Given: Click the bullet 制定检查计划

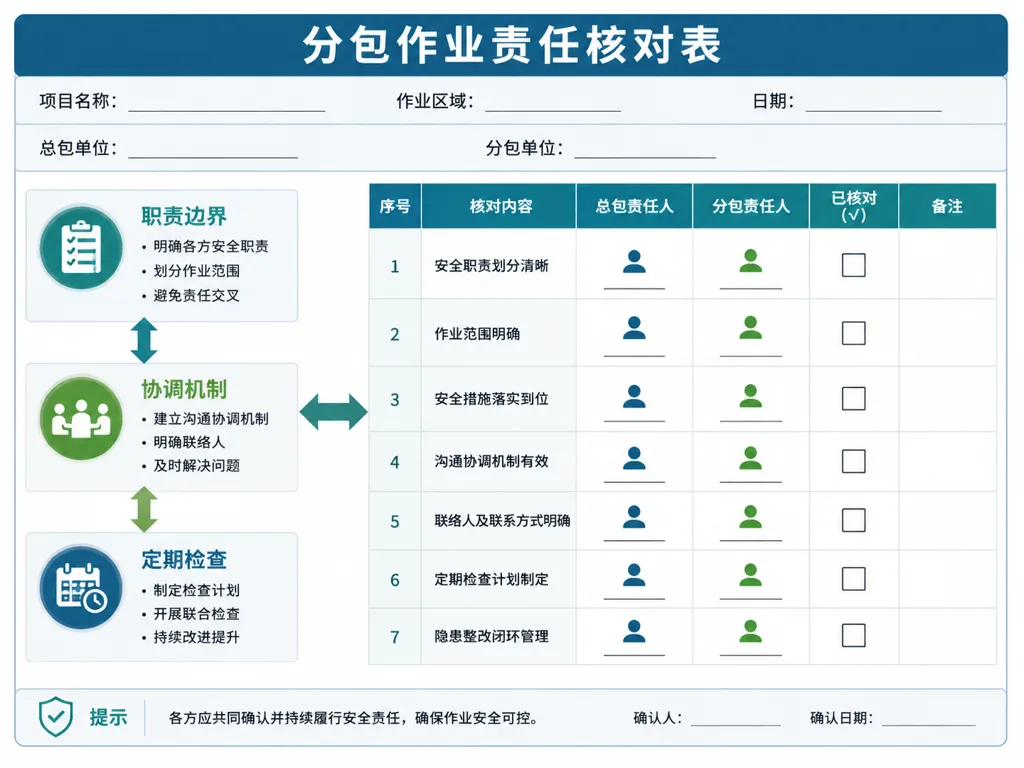Looking at the screenshot, I should tap(197, 590).
